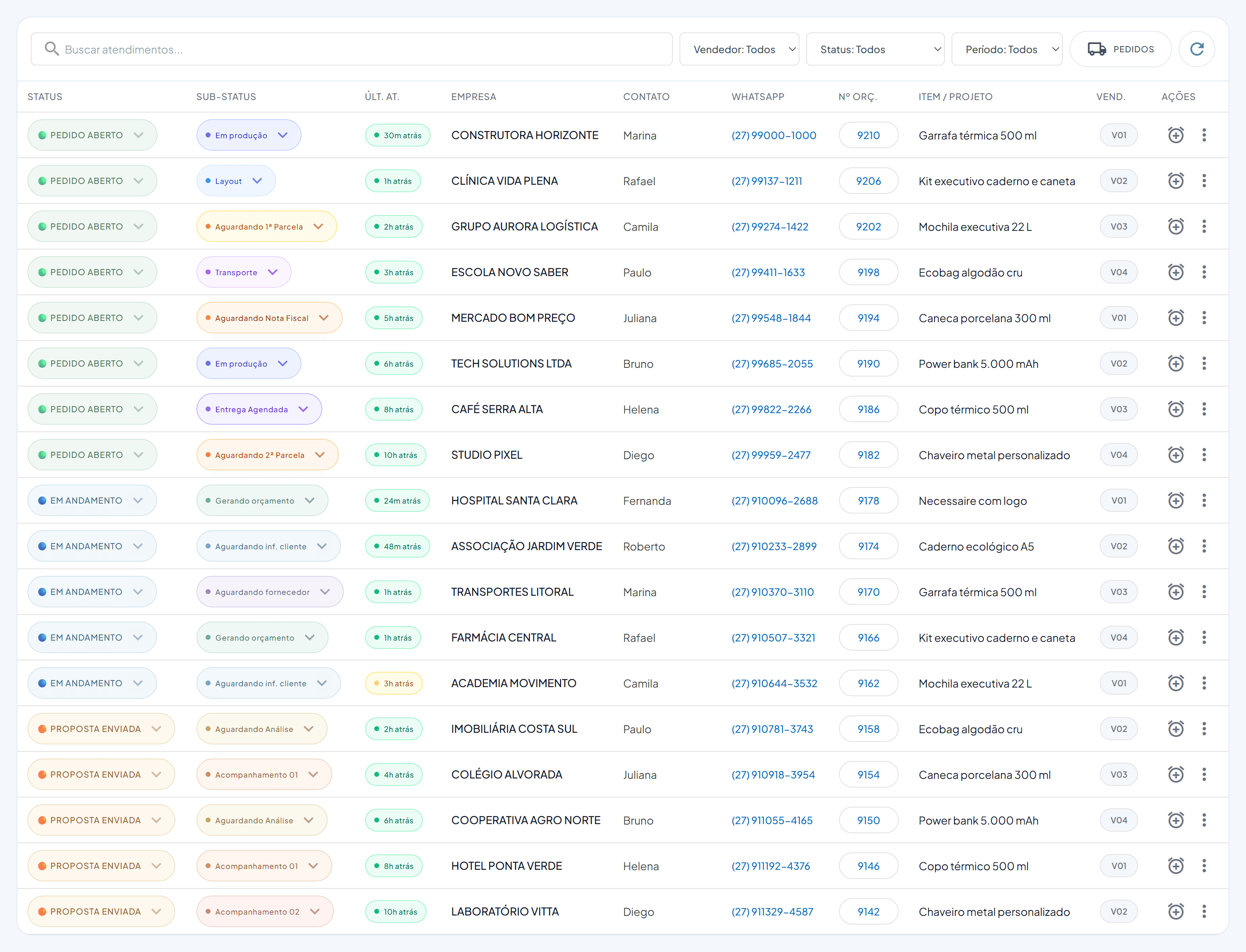Open WhatsApp link (27) 911055-4165
Image resolution: width=1246 pixels, height=952 pixels.
(x=772, y=820)
